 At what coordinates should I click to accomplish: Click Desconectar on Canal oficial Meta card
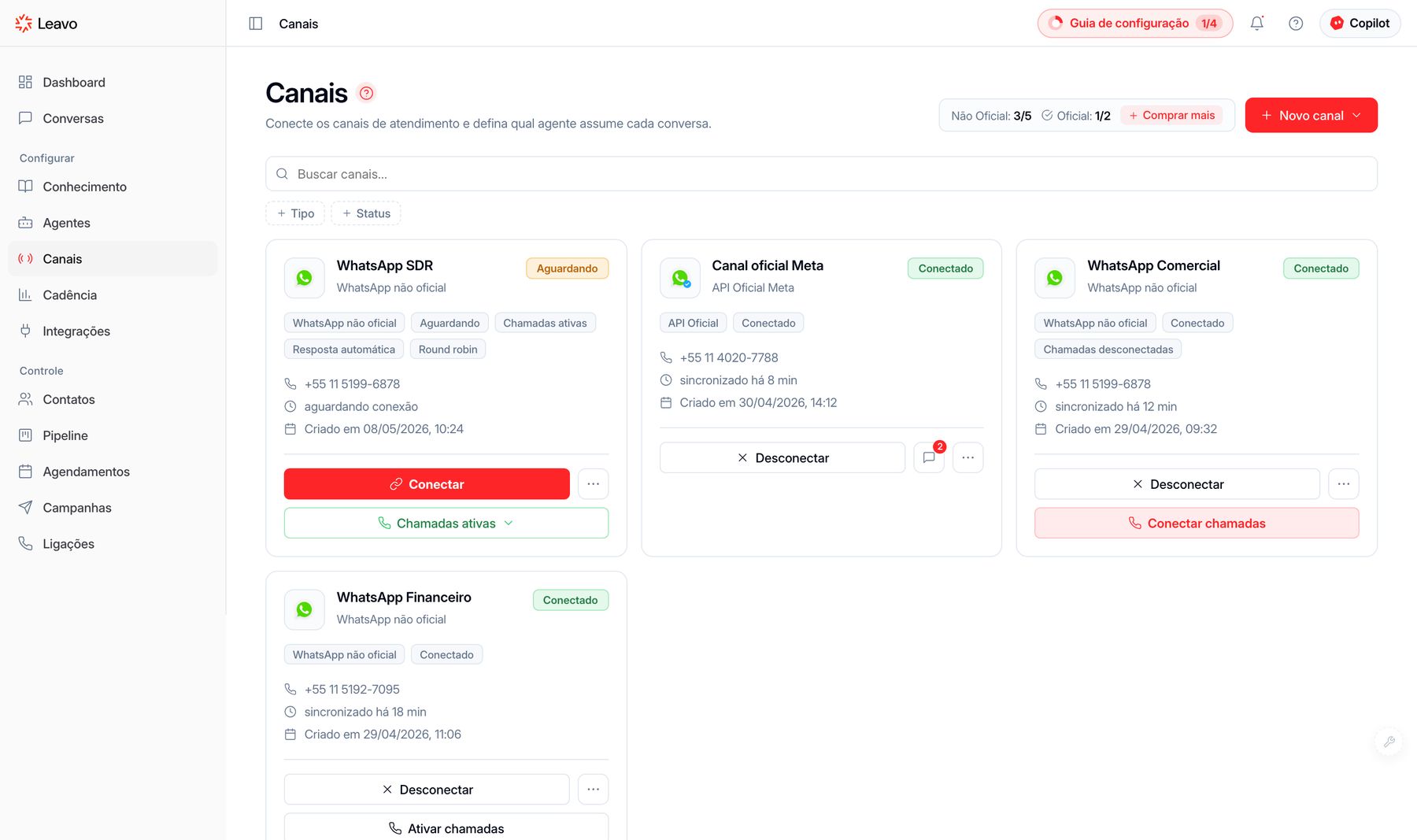click(782, 457)
